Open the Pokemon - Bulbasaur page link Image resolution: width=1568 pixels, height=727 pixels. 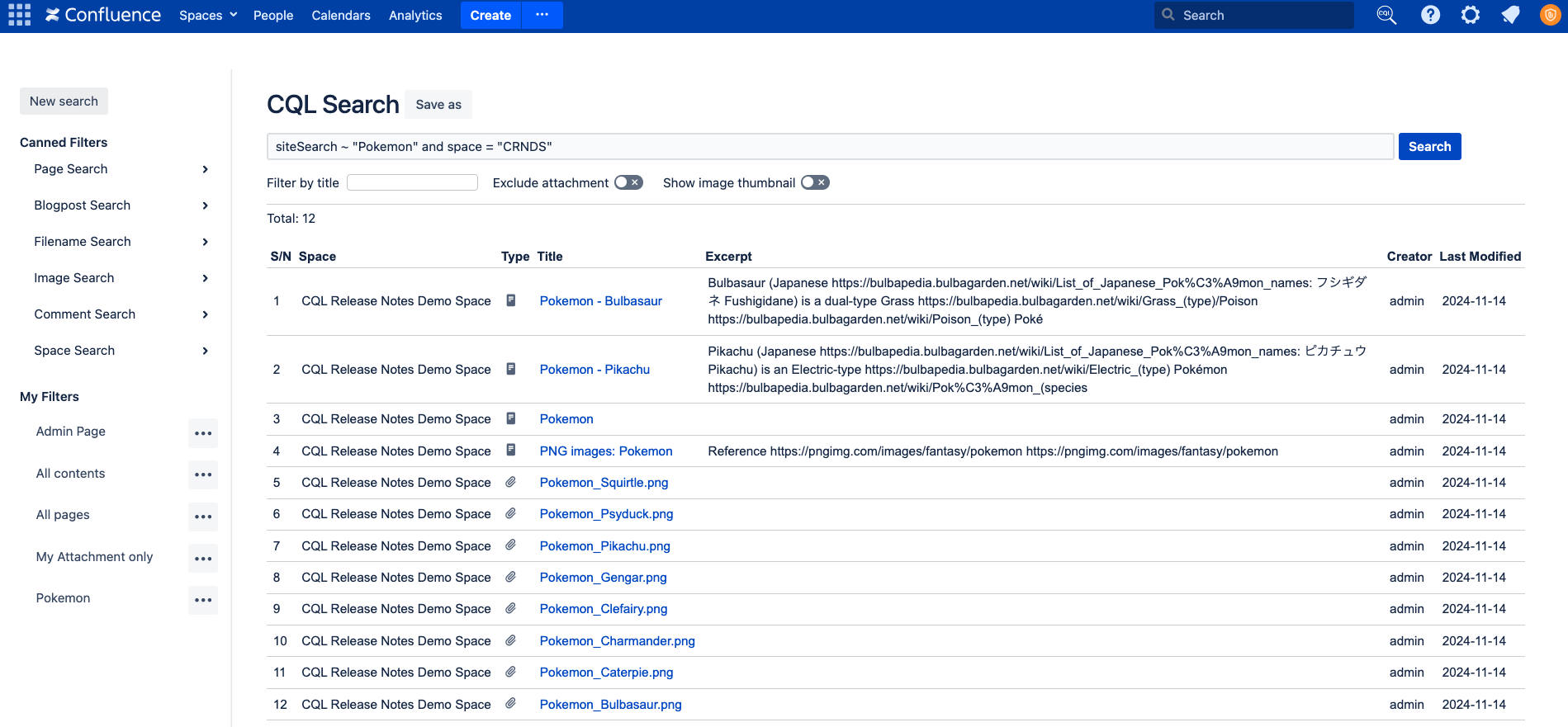tap(600, 301)
